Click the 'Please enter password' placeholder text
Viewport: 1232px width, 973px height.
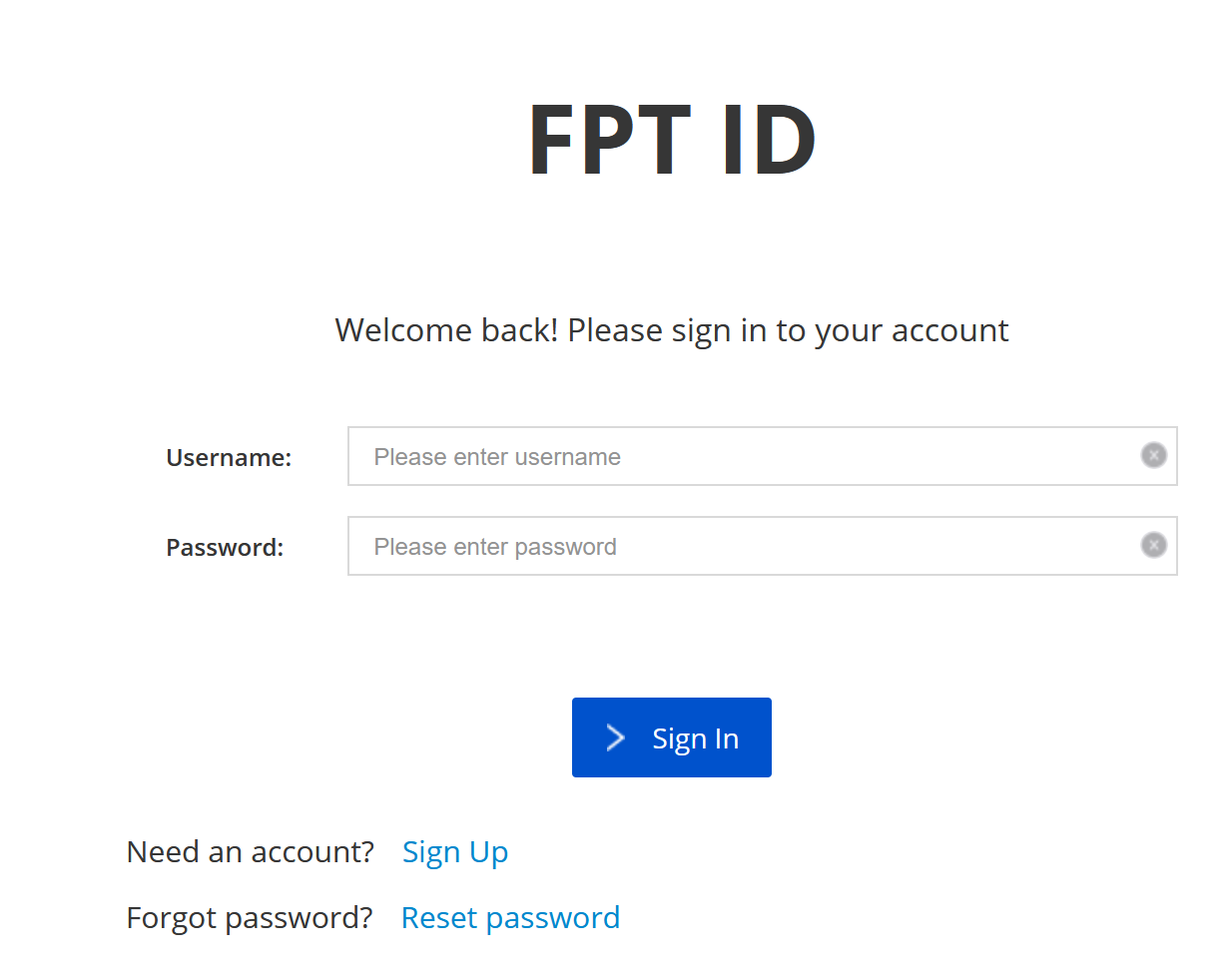[495, 547]
